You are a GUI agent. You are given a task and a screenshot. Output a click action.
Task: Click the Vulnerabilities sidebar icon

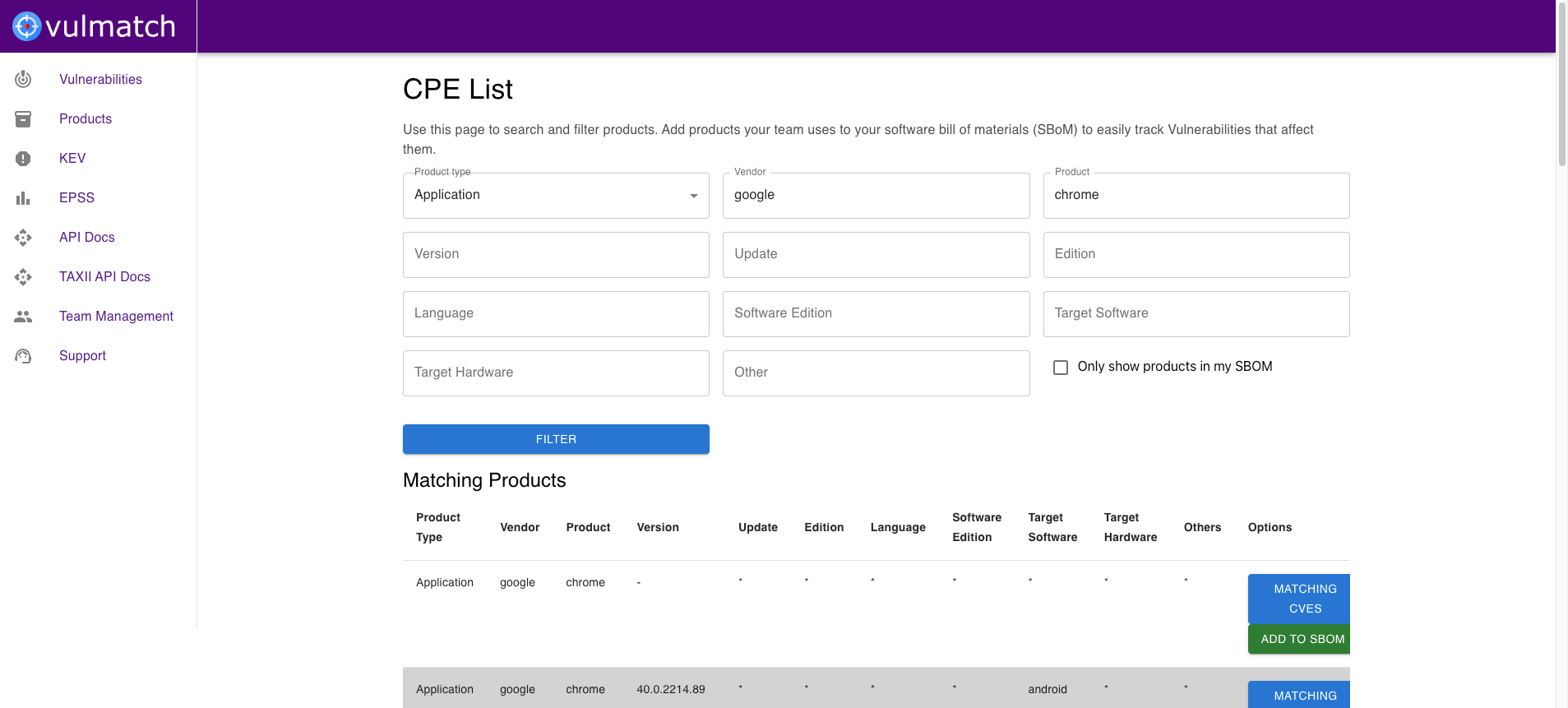click(x=23, y=79)
